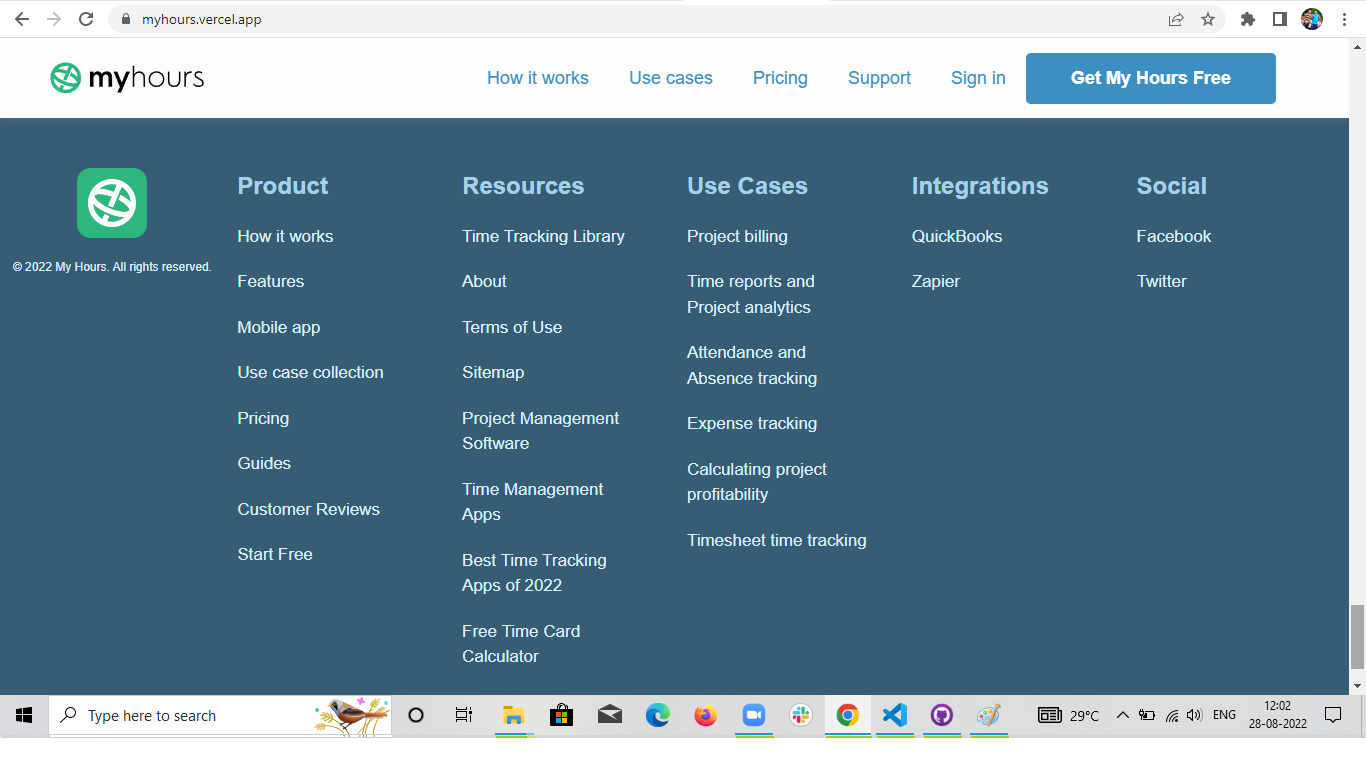Open the notifications center icon
The height and width of the screenshot is (768, 1366).
(1333, 715)
